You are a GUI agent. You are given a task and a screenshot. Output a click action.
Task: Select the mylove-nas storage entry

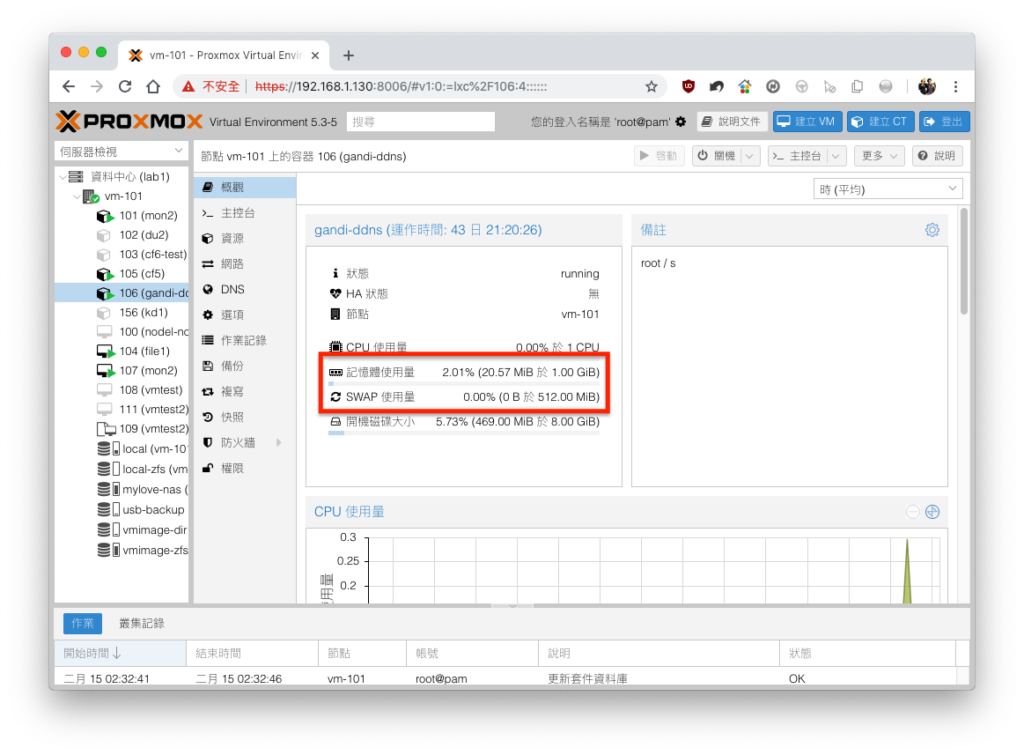(142, 489)
